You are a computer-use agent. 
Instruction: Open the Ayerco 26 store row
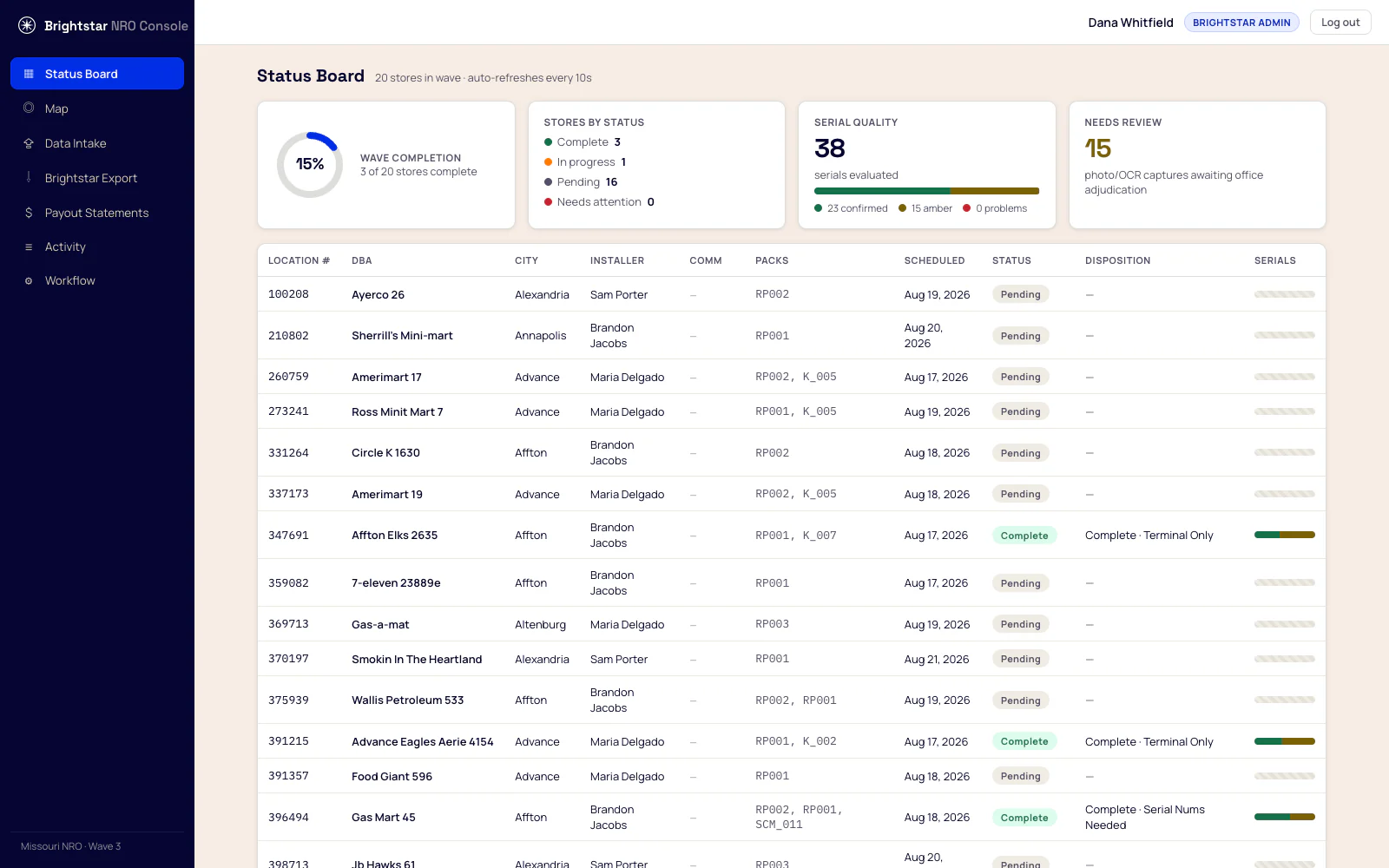coord(792,294)
